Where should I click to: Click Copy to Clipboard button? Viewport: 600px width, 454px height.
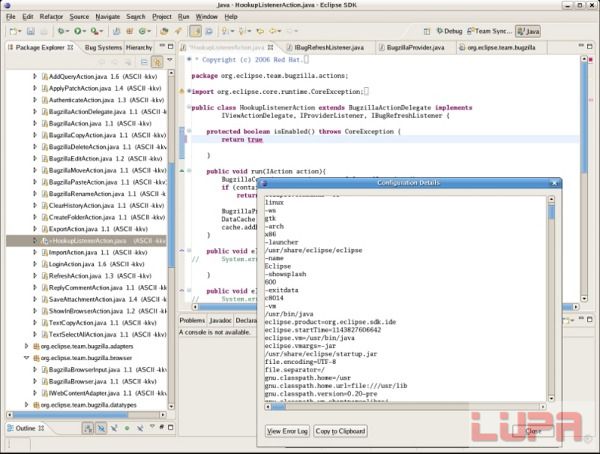(x=340, y=431)
